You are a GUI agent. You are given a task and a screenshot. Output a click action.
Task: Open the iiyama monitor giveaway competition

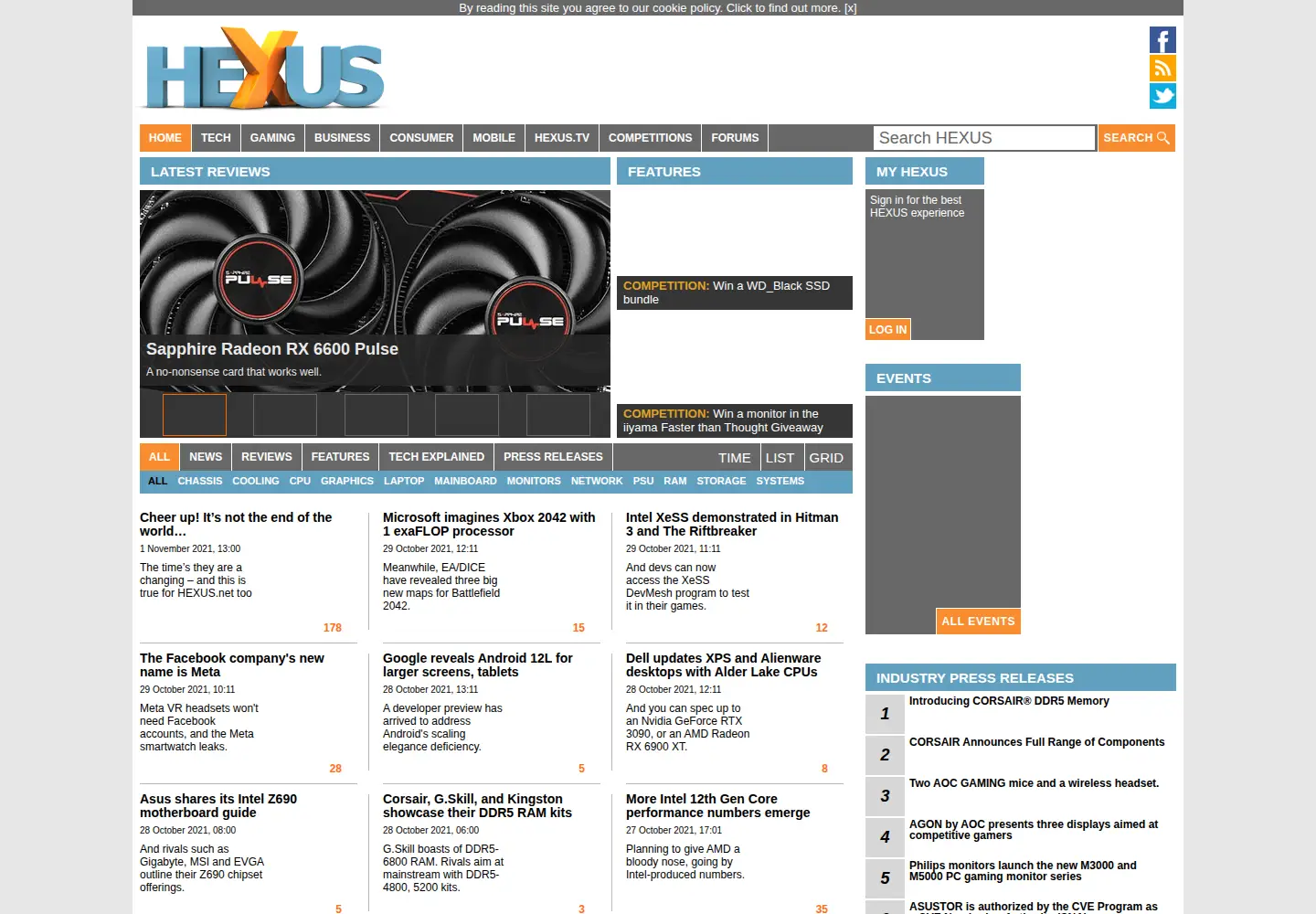pos(735,420)
